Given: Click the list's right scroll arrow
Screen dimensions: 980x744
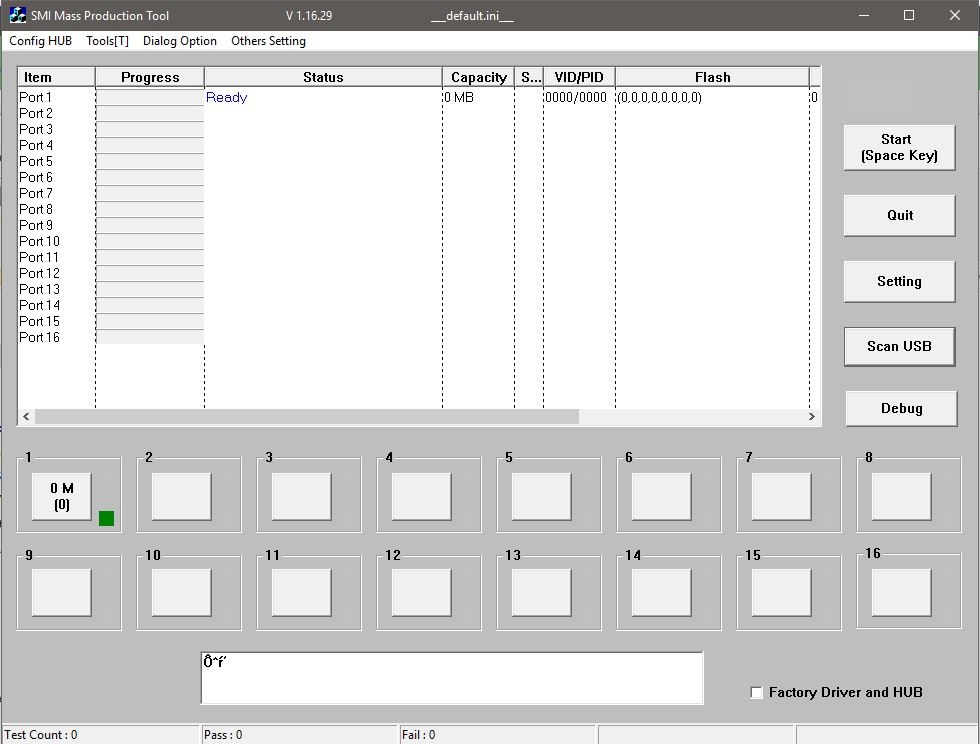Looking at the screenshot, I should click(x=812, y=416).
